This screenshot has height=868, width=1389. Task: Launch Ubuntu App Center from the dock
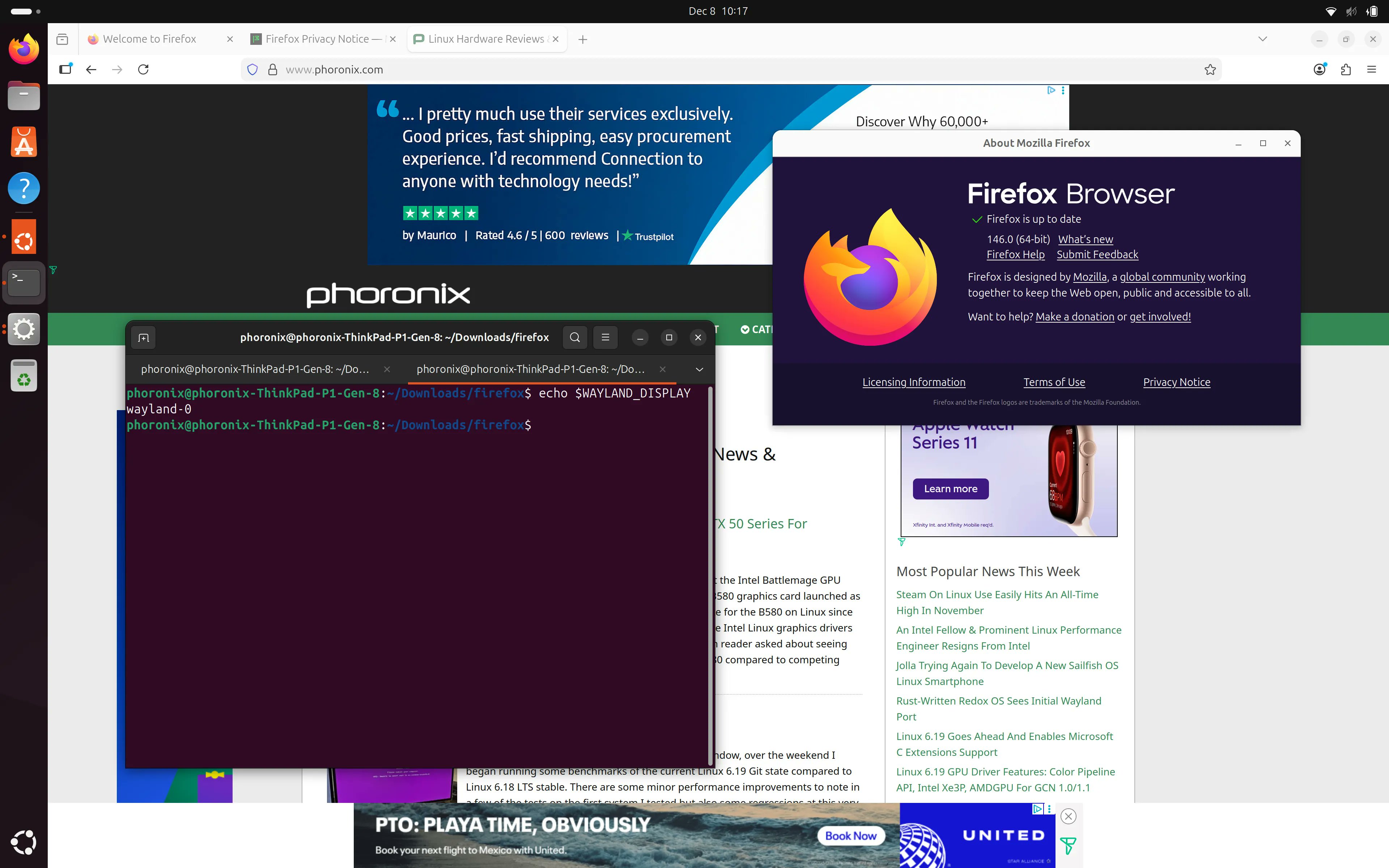coord(24,141)
